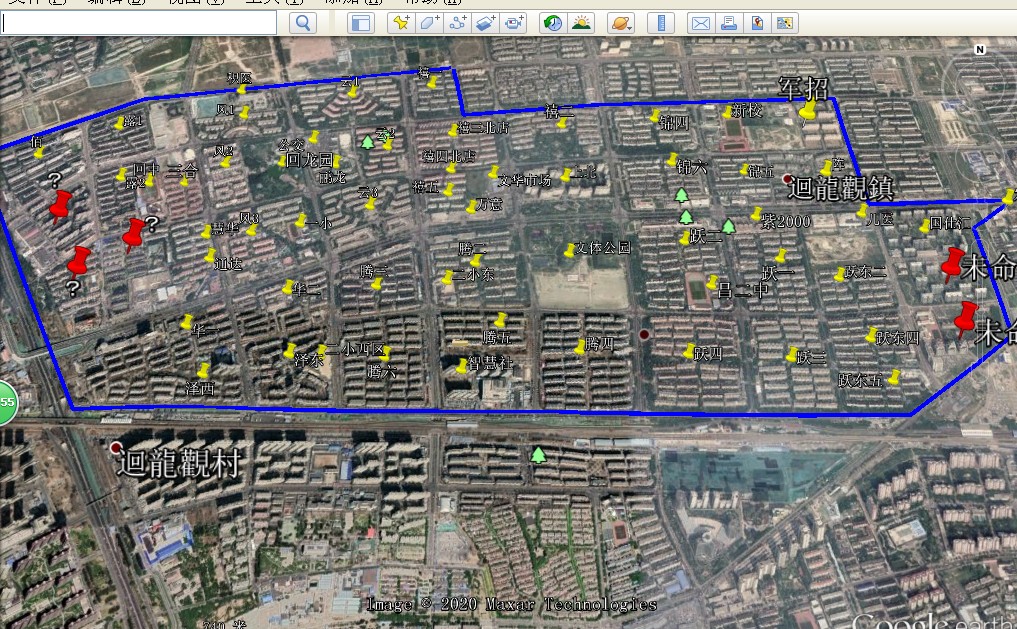Select the 军招 yellow pushpin placemark

pos(807,113)
